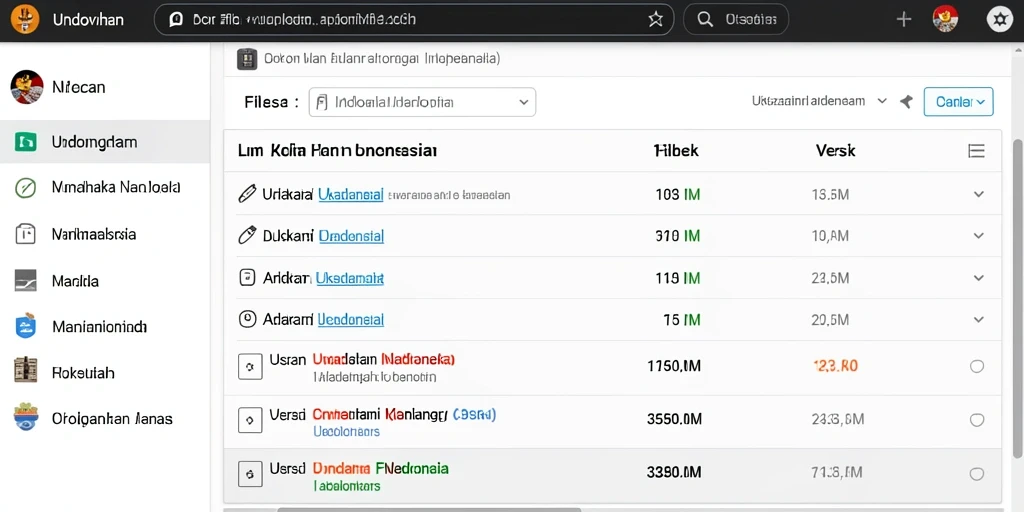Open the Cmhentami Kanlangrj link

pyautogui.click(x=380, y=414)
